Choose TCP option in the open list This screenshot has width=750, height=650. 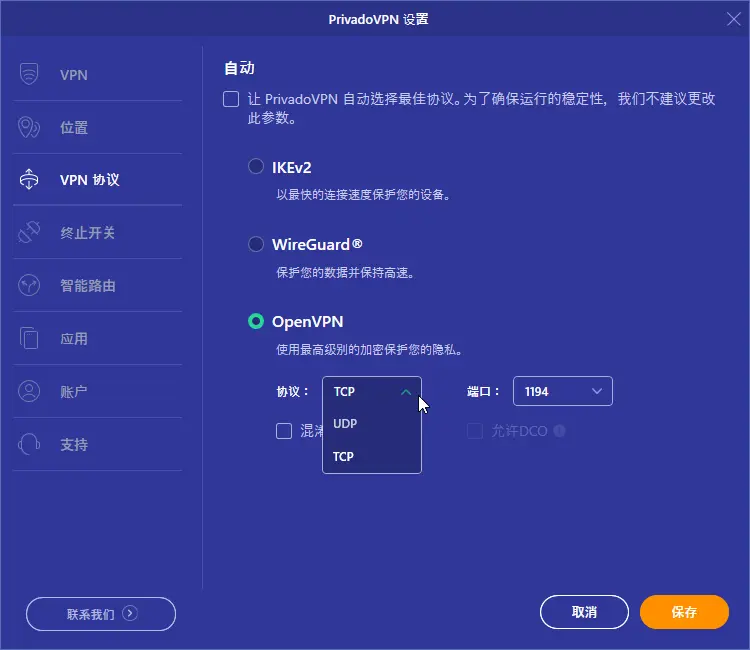(372, 456)
